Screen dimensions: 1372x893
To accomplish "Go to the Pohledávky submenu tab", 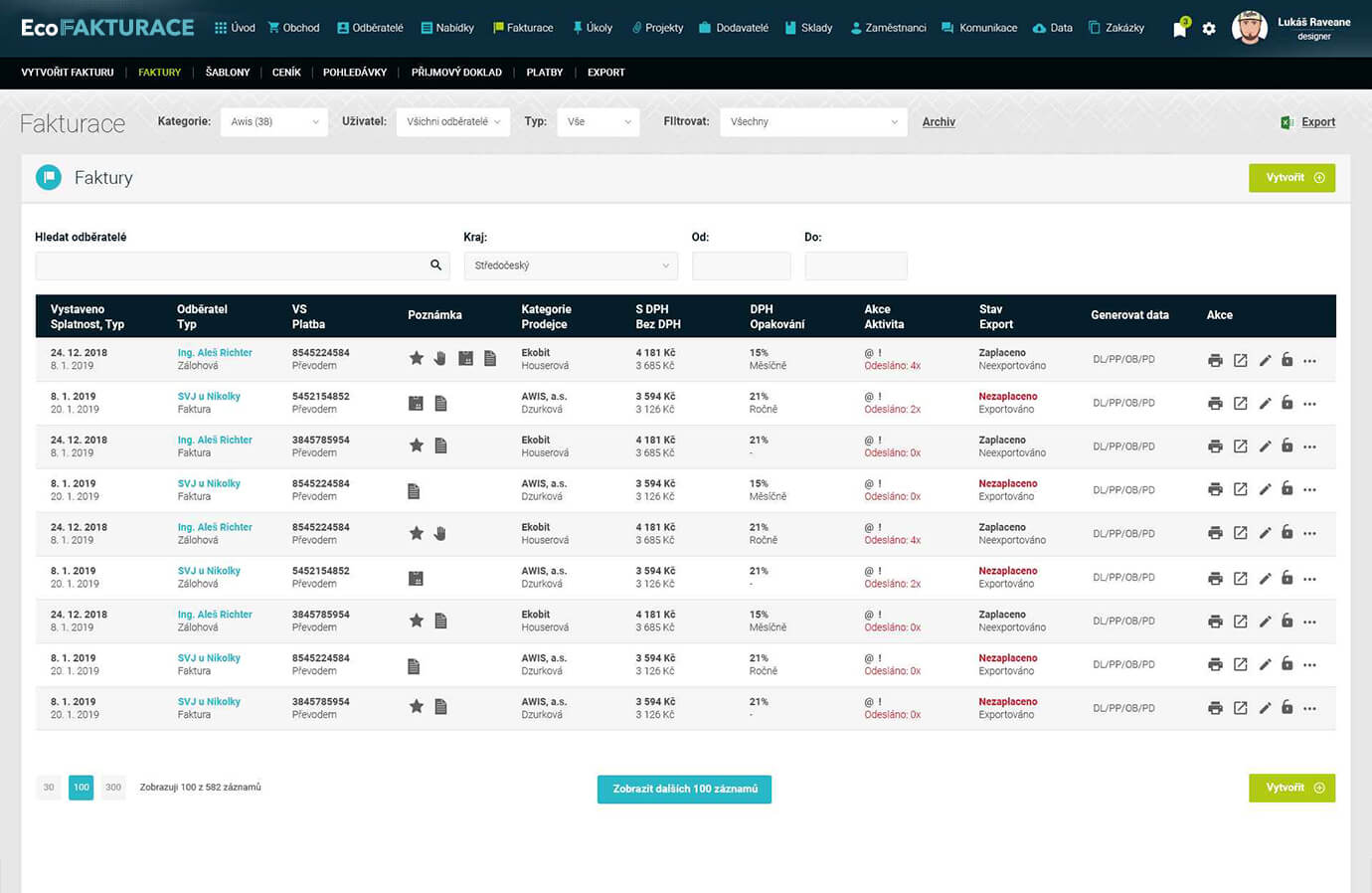I will 355,73.
